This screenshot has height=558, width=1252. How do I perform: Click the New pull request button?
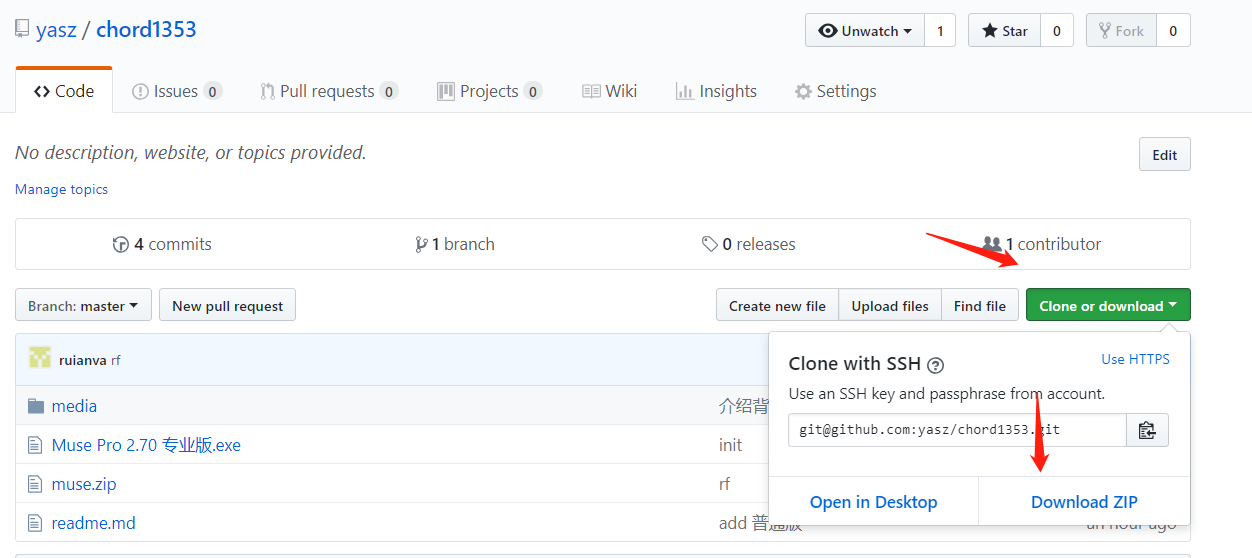tap(228, 306)
